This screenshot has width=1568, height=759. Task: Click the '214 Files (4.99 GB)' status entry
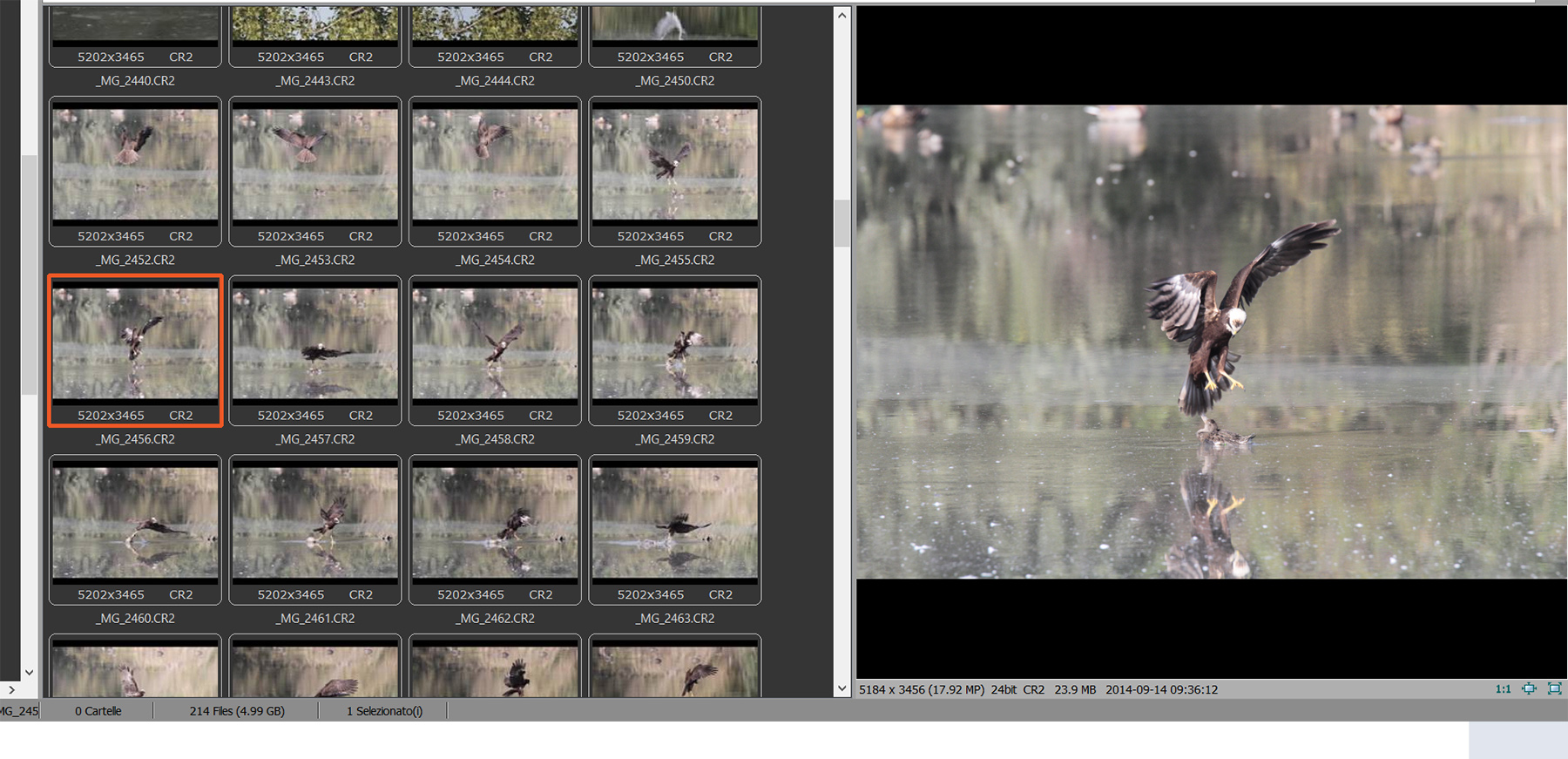[x=237, y=711]
